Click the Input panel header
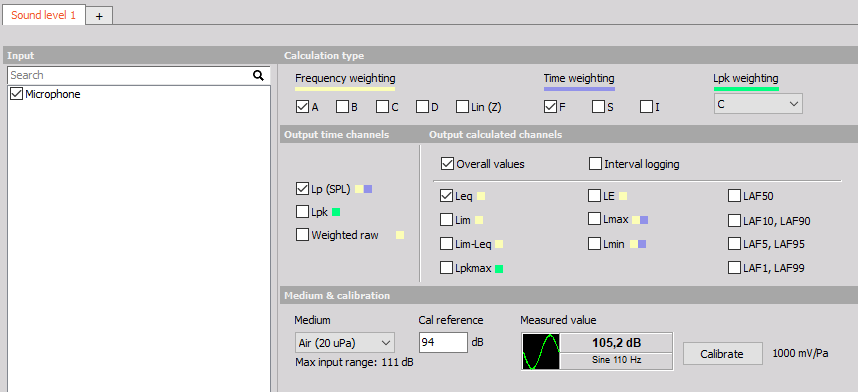Viewport: 858px width, 392px height. [x=140, y=55]
